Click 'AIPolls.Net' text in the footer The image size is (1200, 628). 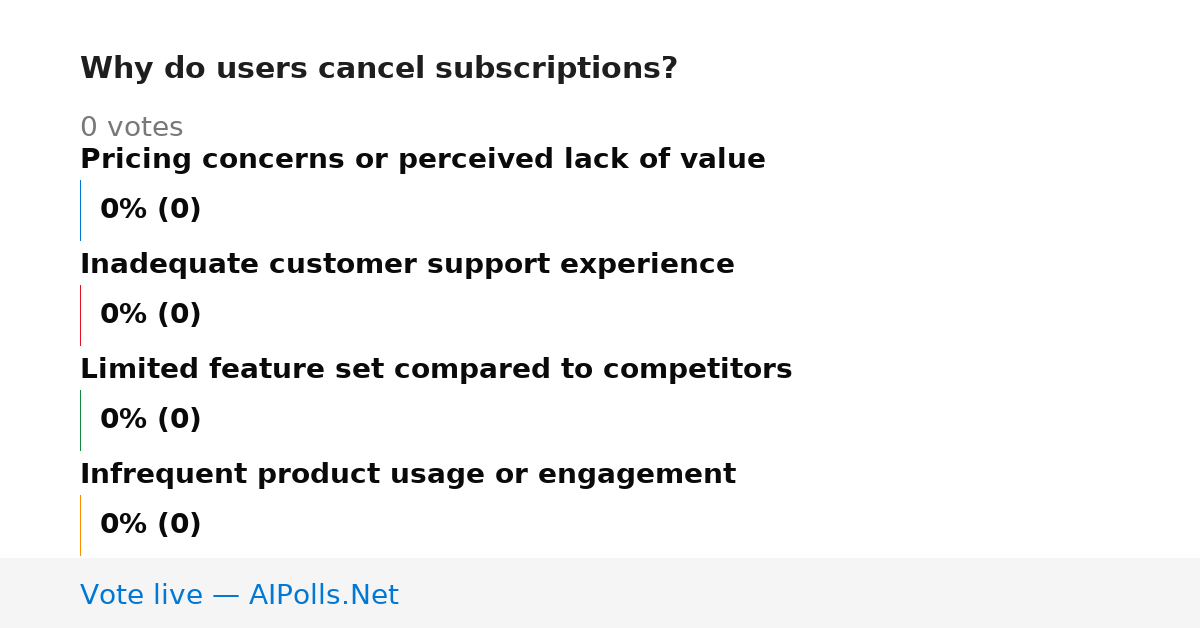(323, 595)
